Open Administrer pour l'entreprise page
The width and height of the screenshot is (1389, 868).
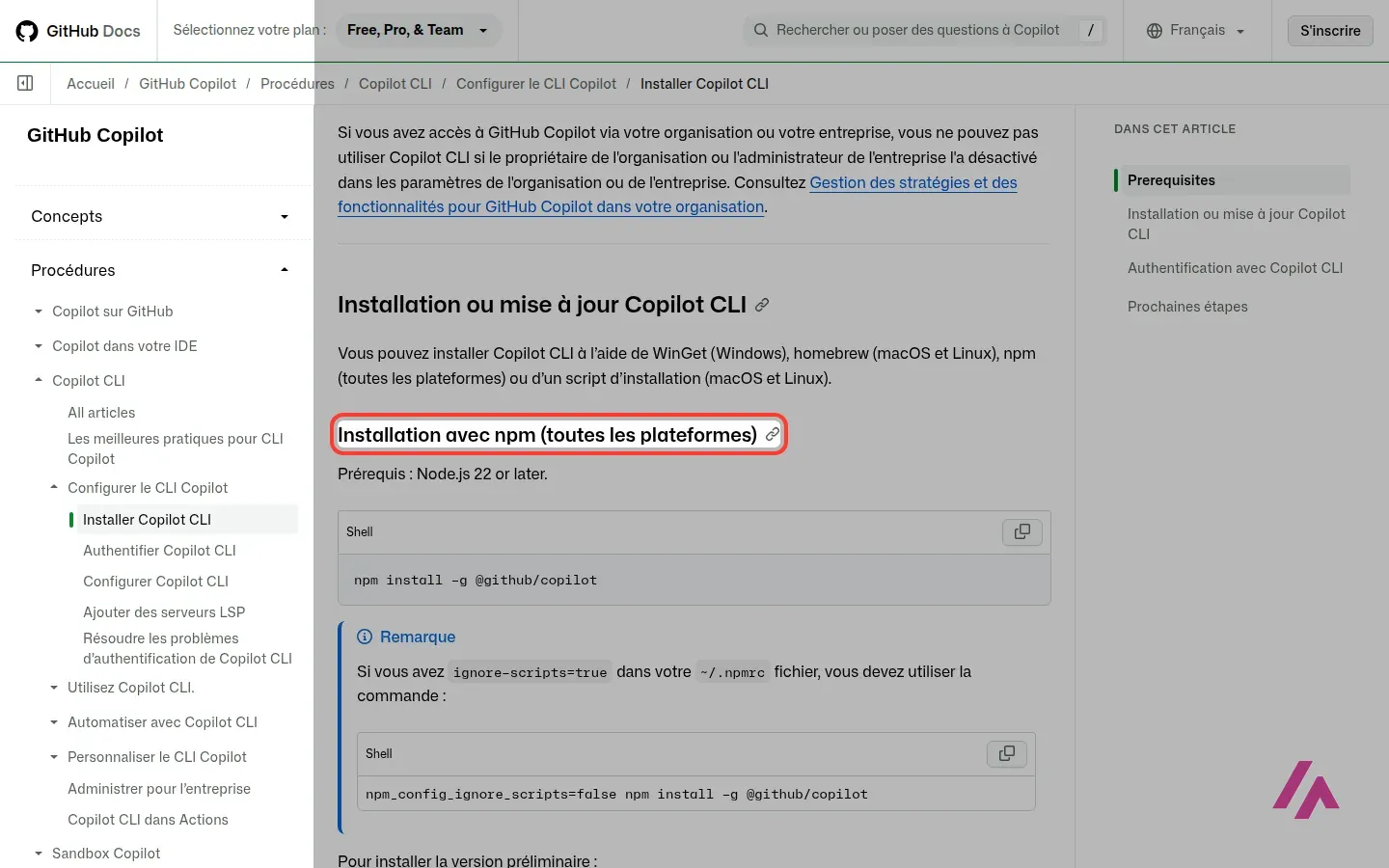[x=159, y=789]
